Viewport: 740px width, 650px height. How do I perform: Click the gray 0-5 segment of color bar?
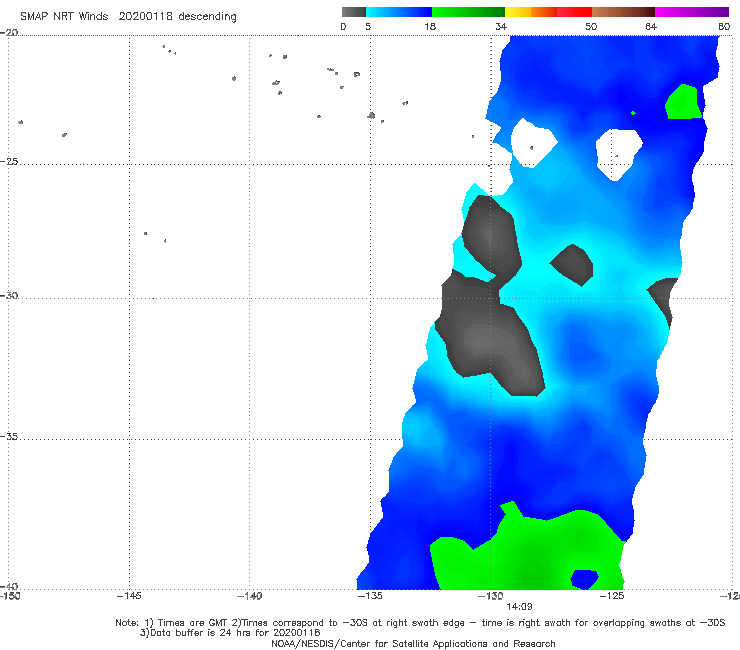coord(354,12)
